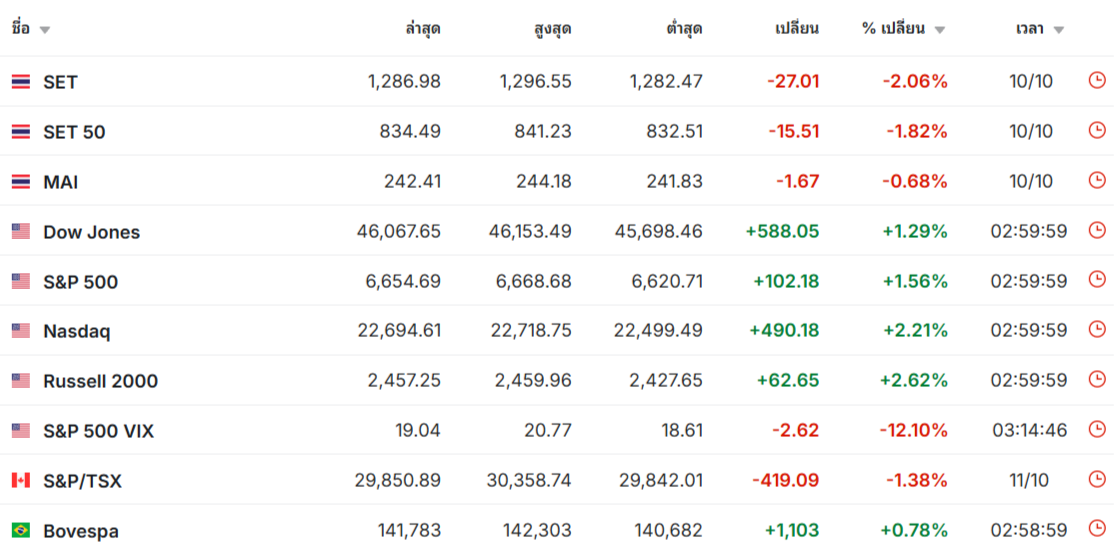
Task: Click the ล่าสุด column header
Action: tap(422, 29)
